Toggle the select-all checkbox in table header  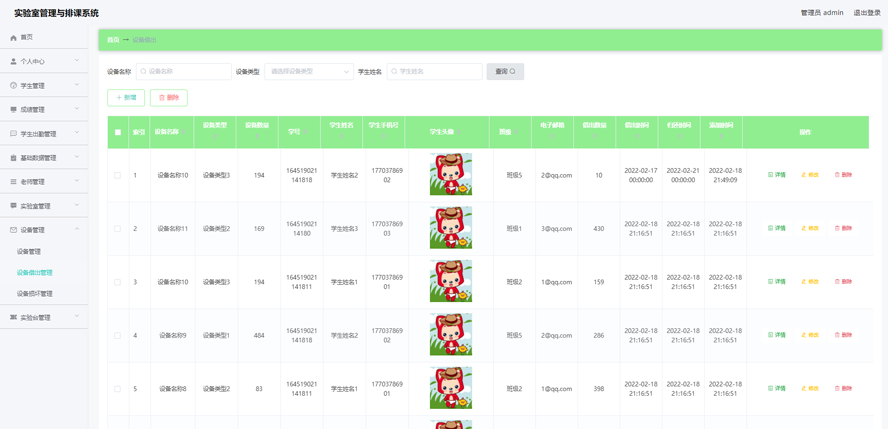click(117, 132)
